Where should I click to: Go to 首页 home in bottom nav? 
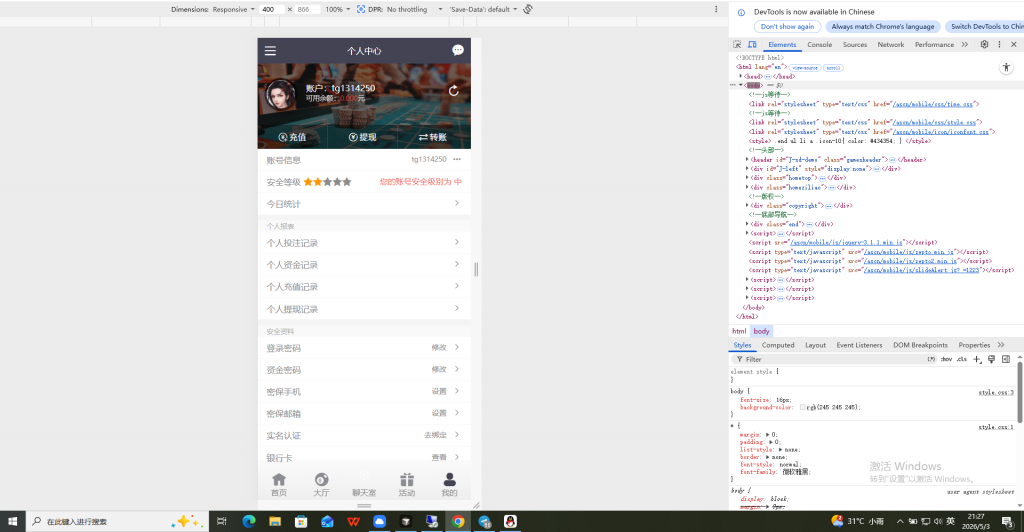pos(279,484)
